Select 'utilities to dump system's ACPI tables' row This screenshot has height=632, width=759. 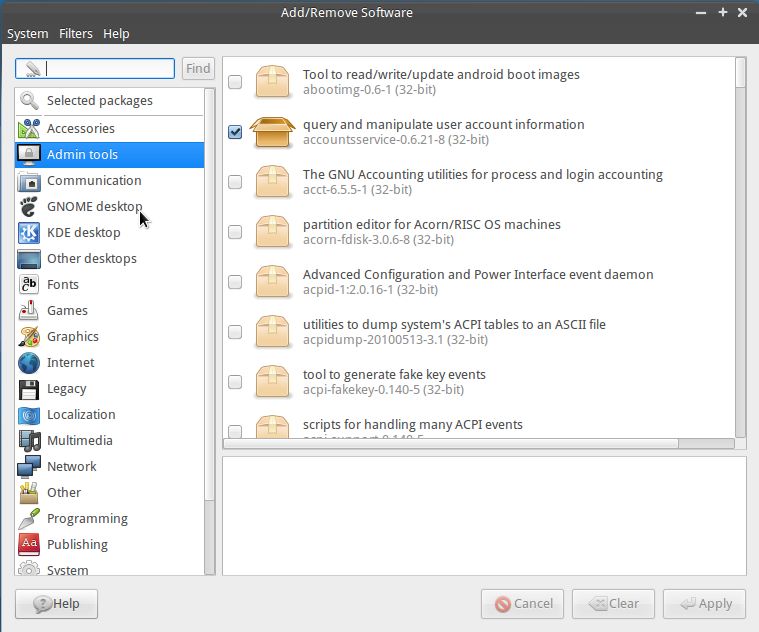coord(479,332)
